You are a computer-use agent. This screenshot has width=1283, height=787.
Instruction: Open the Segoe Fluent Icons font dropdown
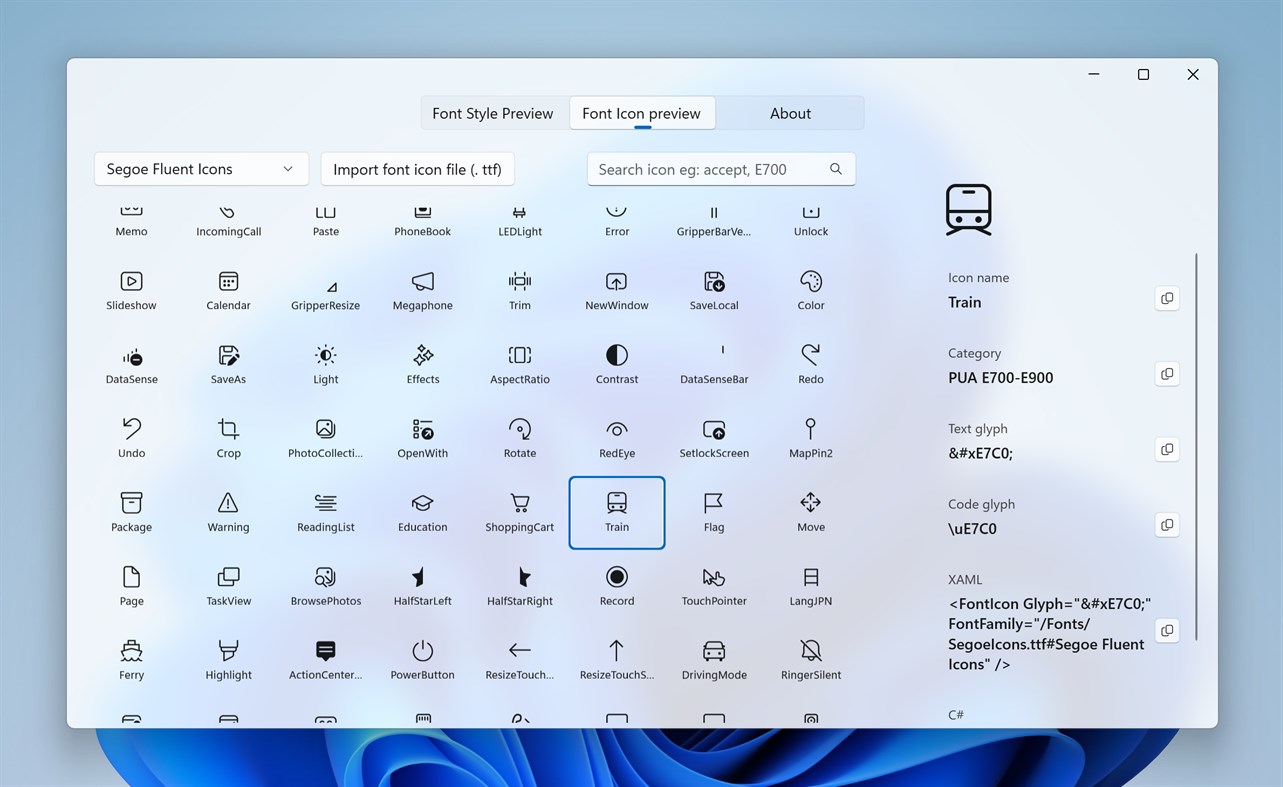201,169
